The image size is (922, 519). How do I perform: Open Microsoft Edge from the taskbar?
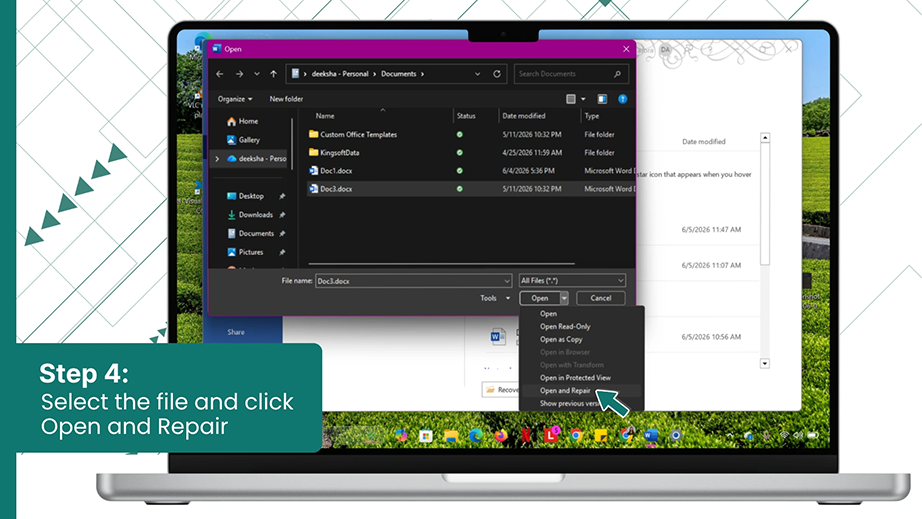click(x=476, y=436)
